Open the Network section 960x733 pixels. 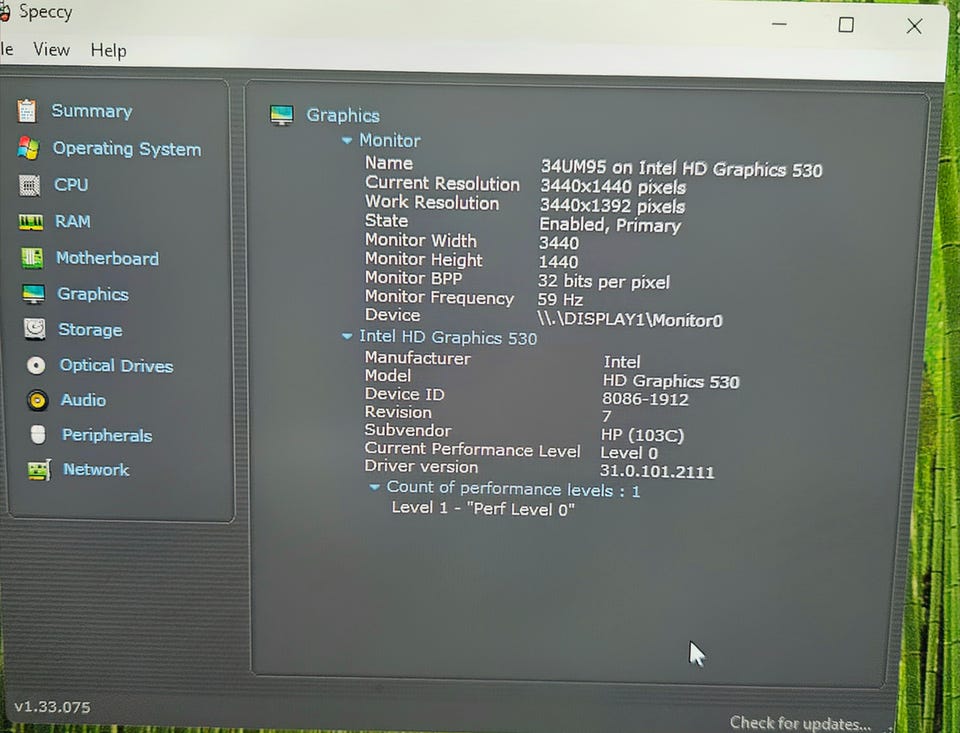96,470
